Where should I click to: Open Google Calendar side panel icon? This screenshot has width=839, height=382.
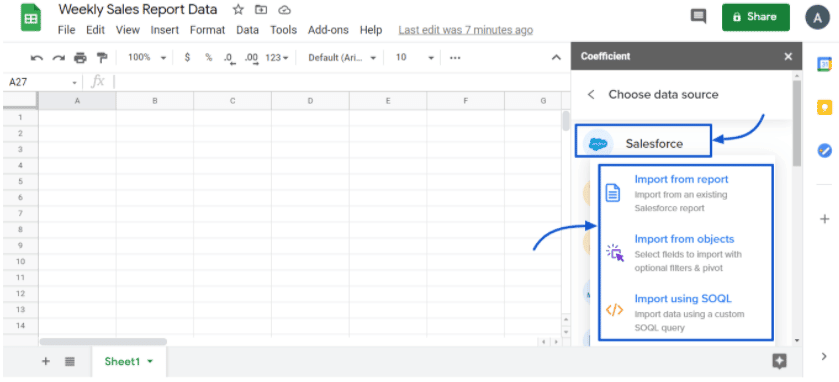pos(825,64)
